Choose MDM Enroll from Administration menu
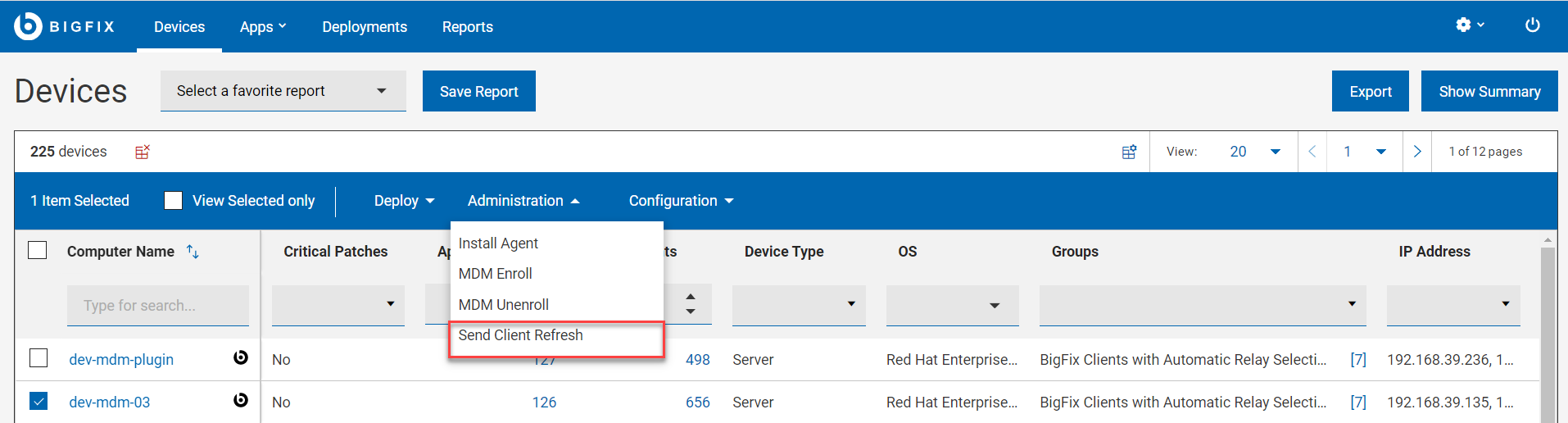1568x423 pixels. [496, 274]
